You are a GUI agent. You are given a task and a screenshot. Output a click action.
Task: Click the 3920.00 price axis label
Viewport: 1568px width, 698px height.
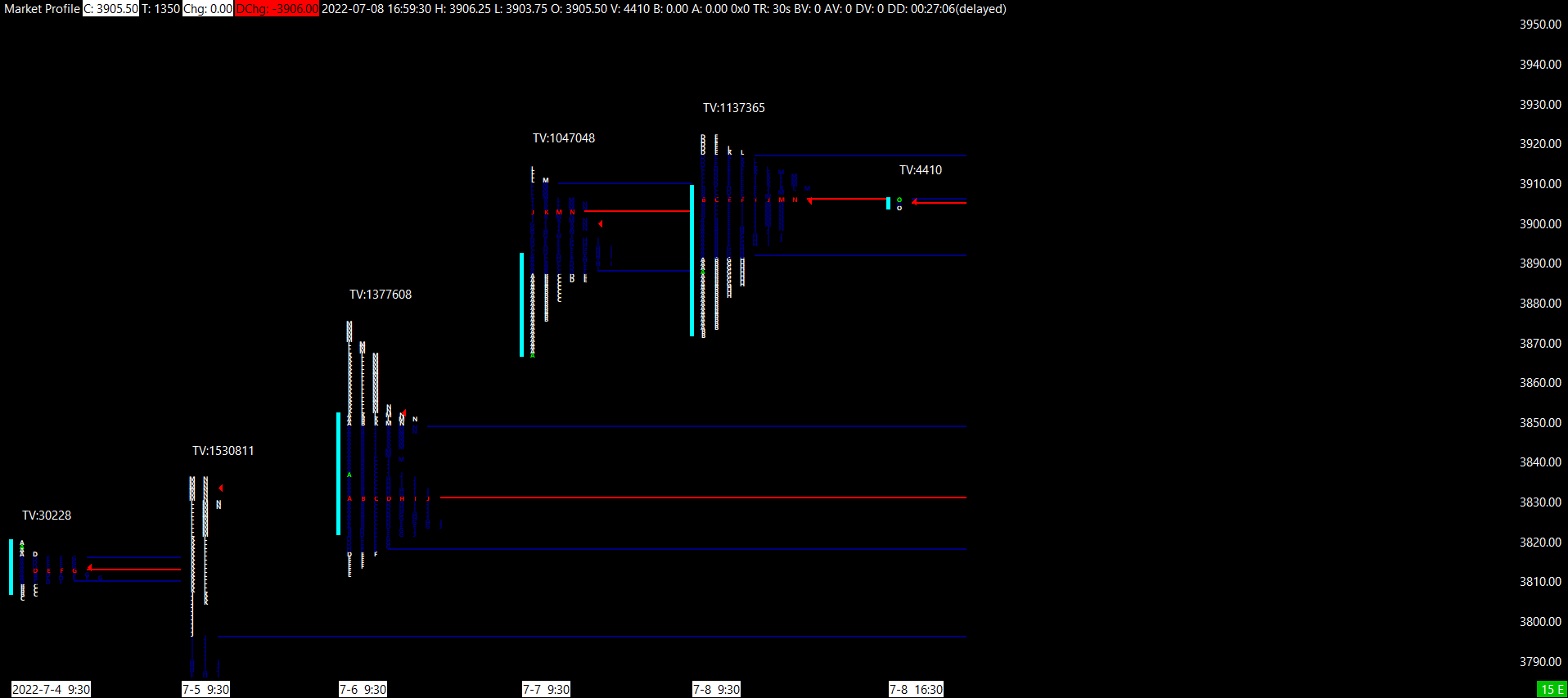(x=1540, y=144)
